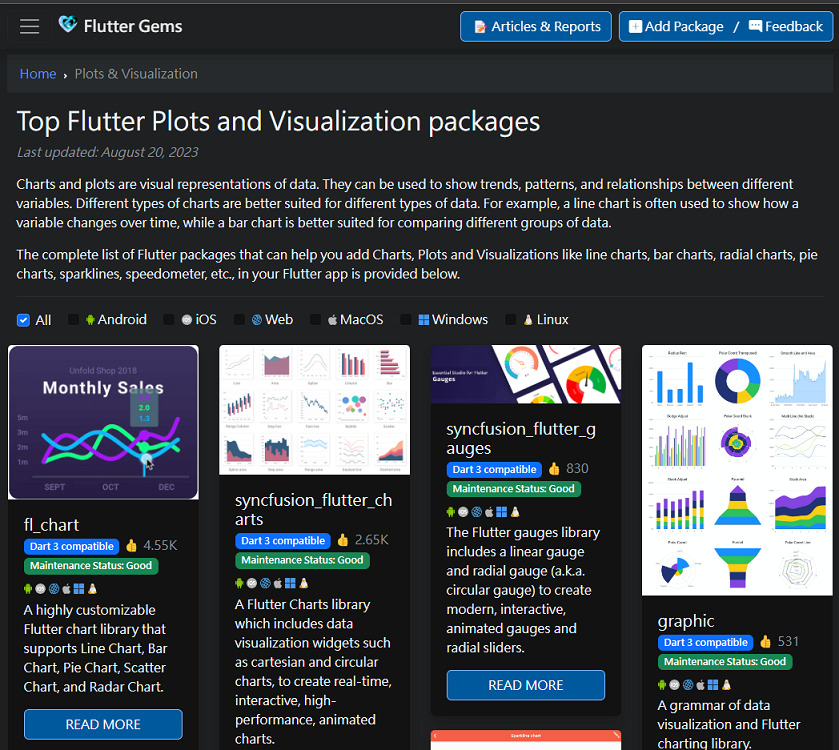Enable the Linux filter checkbox

point(510,319)
